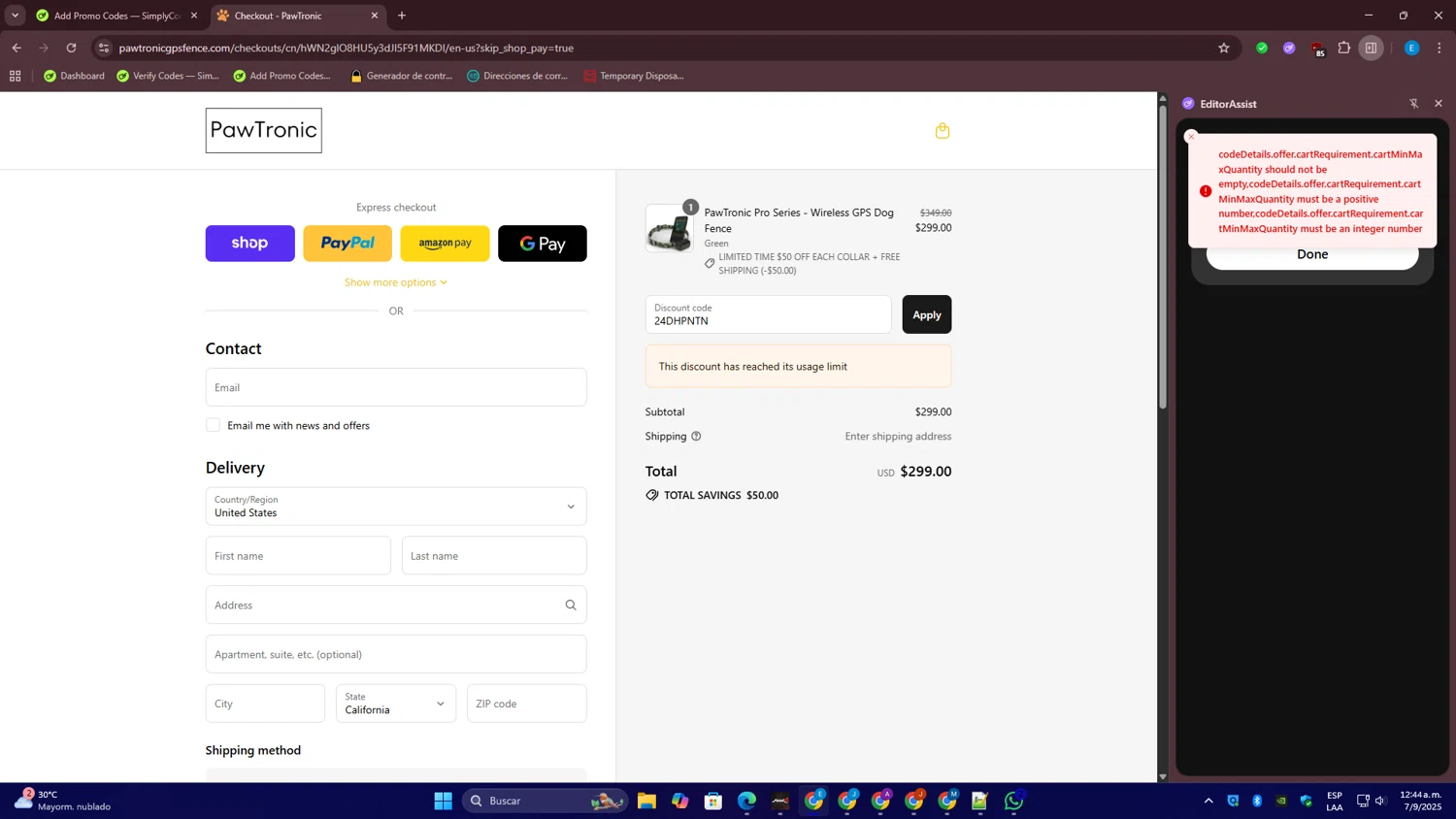
Task: Open Direcciones de corr... bookmark
Action: (x=517, y=76)
